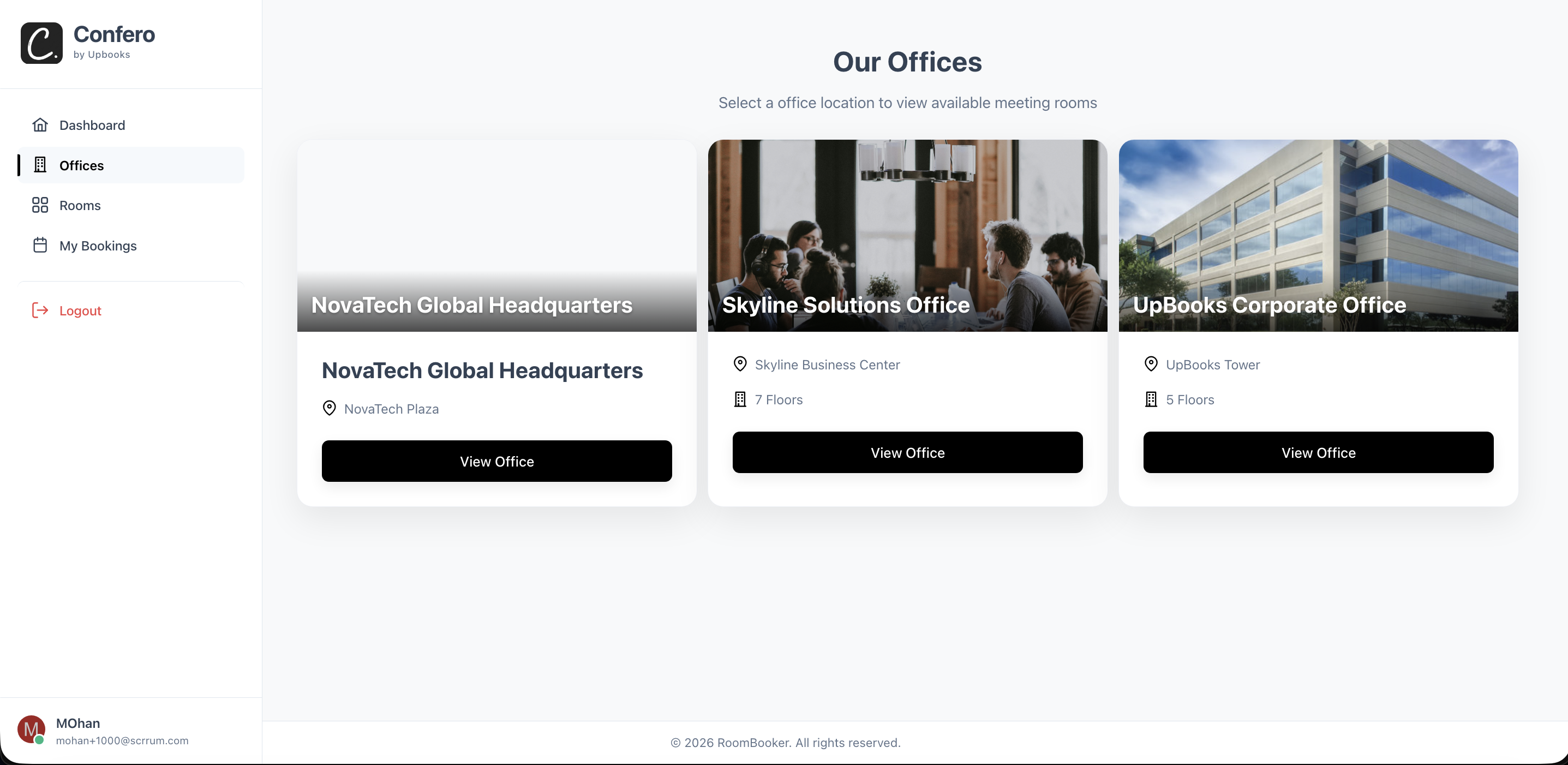Click View Office on UpBooks Corporate Office
Viewport: 1568px width, 765px height.
(1318, 452)
